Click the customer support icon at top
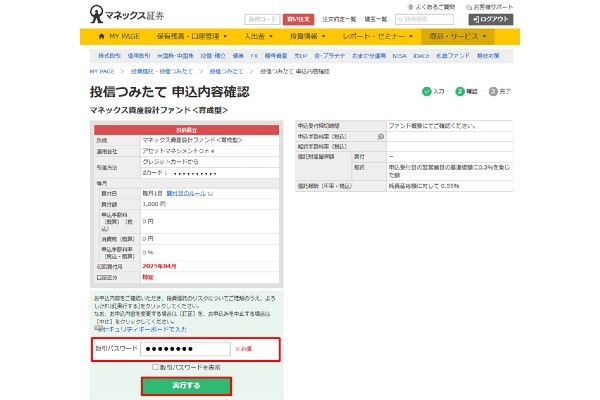This screenshot has width=600, height=400. tap(468, 7)
